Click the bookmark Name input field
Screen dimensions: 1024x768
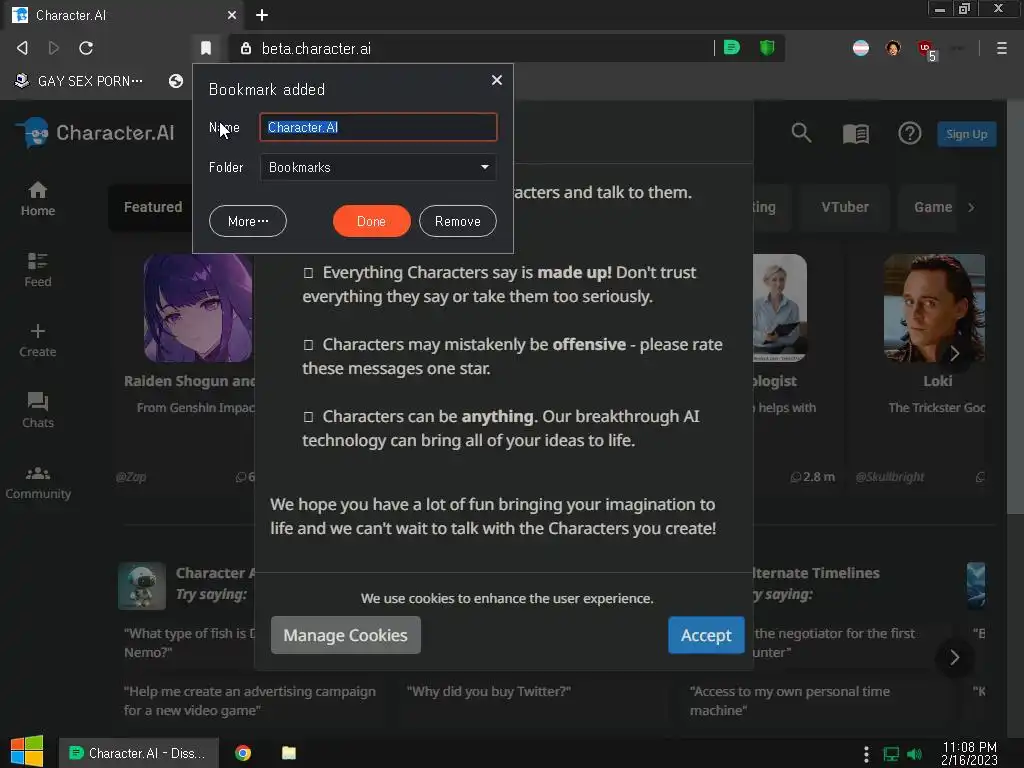click(378, 127)
